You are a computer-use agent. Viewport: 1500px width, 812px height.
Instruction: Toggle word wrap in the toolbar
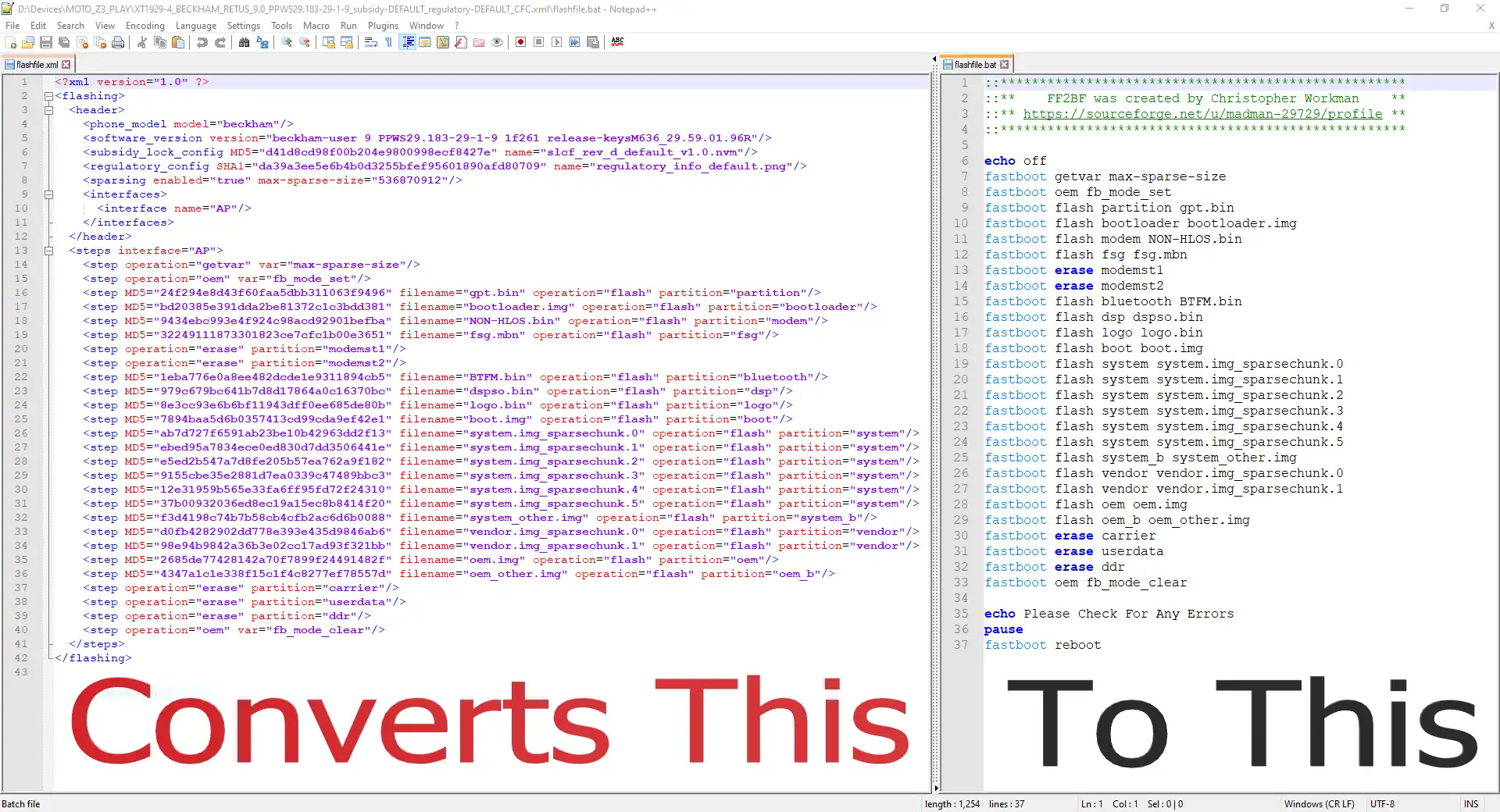[x=371, y=42]
